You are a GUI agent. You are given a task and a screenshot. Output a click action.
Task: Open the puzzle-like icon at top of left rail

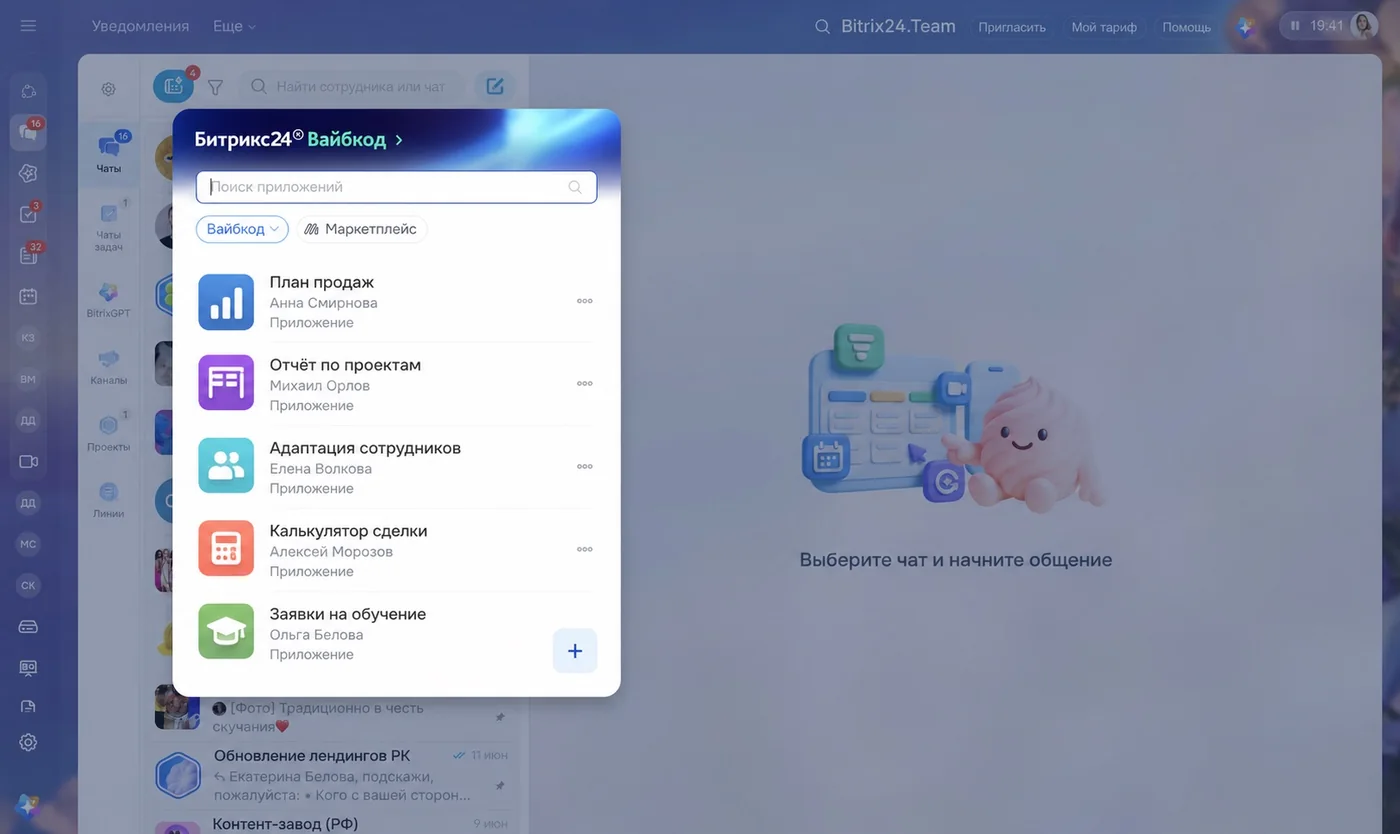[x=28, y=91]
